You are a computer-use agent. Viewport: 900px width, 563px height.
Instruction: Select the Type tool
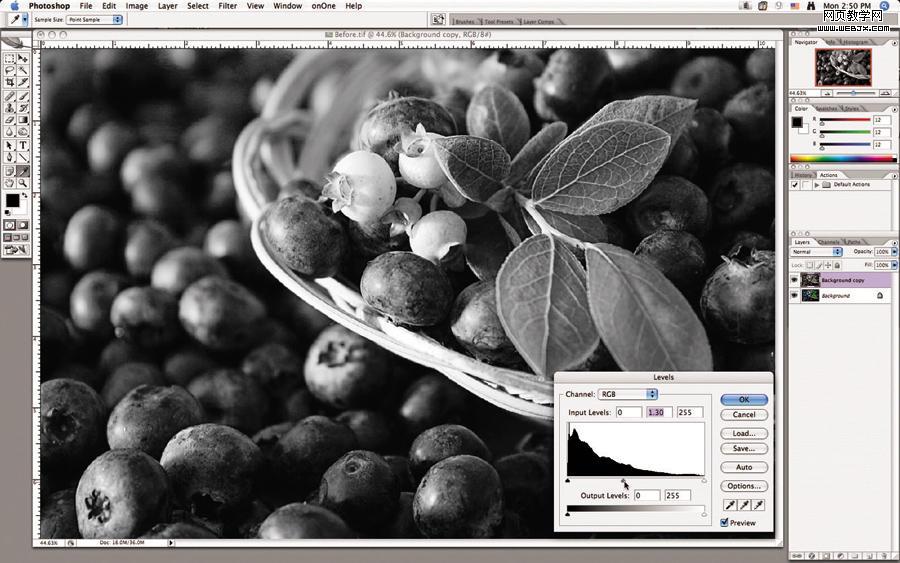(x=22, y=145)
